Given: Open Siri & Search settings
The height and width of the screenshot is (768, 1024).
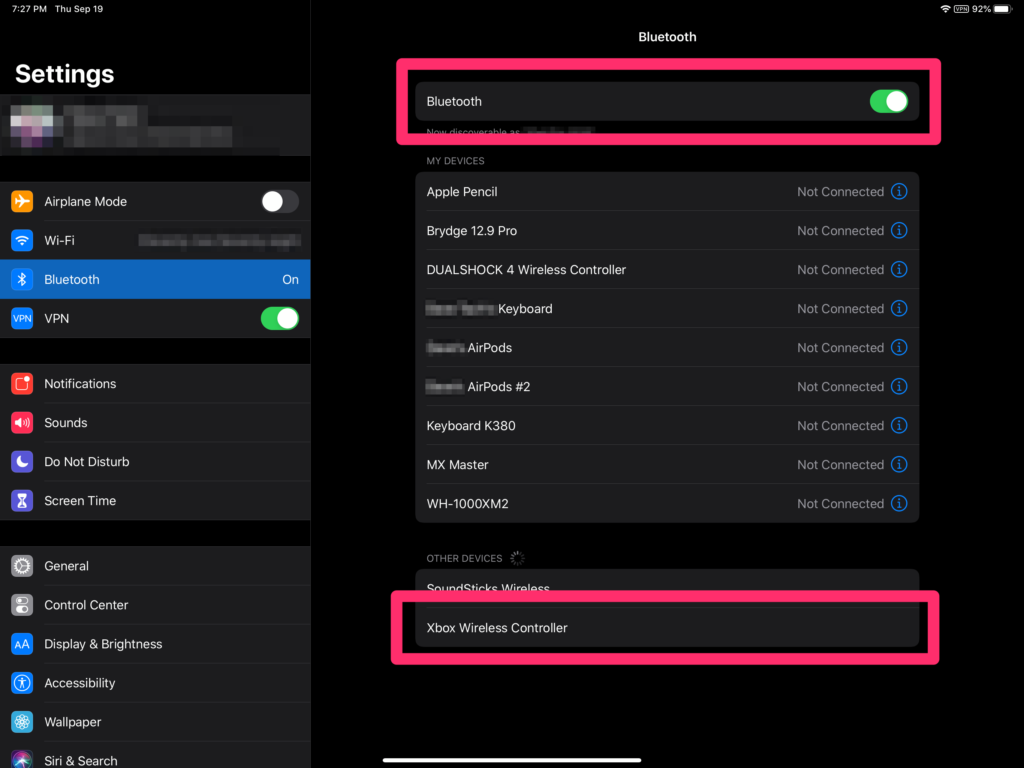Looking at the screenshot, I should coord(155,756).
